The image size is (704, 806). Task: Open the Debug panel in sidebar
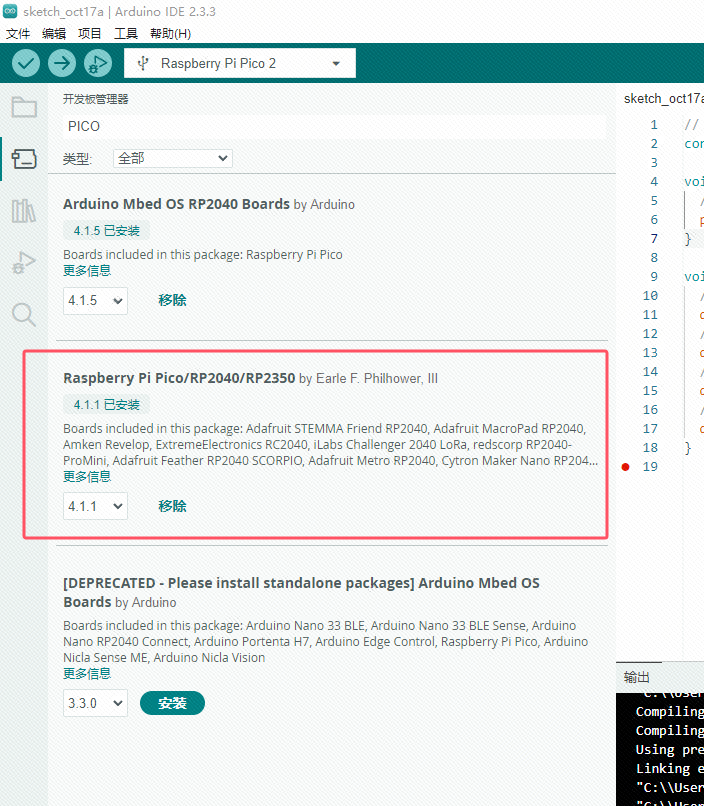(x=24, y=263)
